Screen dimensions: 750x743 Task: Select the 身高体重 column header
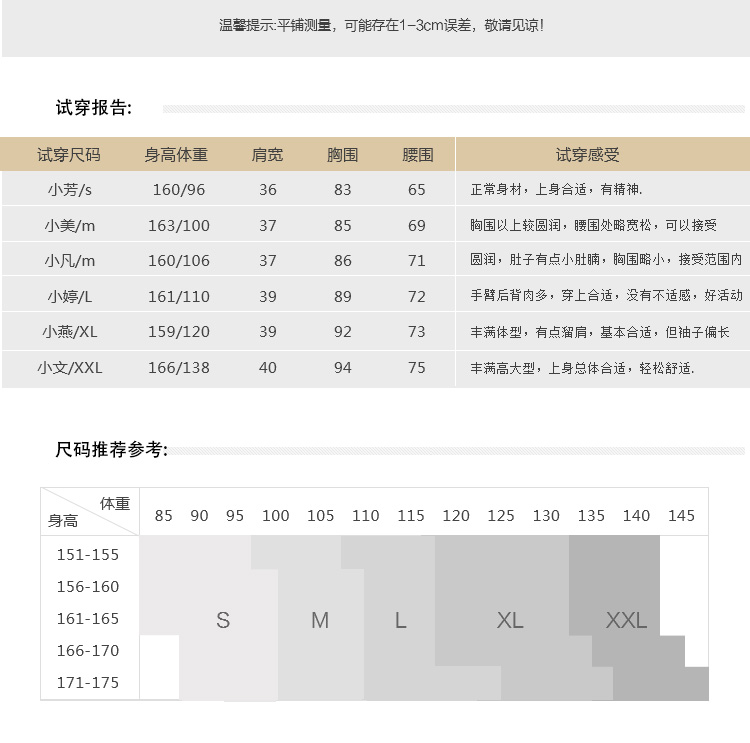pos(176,155)
